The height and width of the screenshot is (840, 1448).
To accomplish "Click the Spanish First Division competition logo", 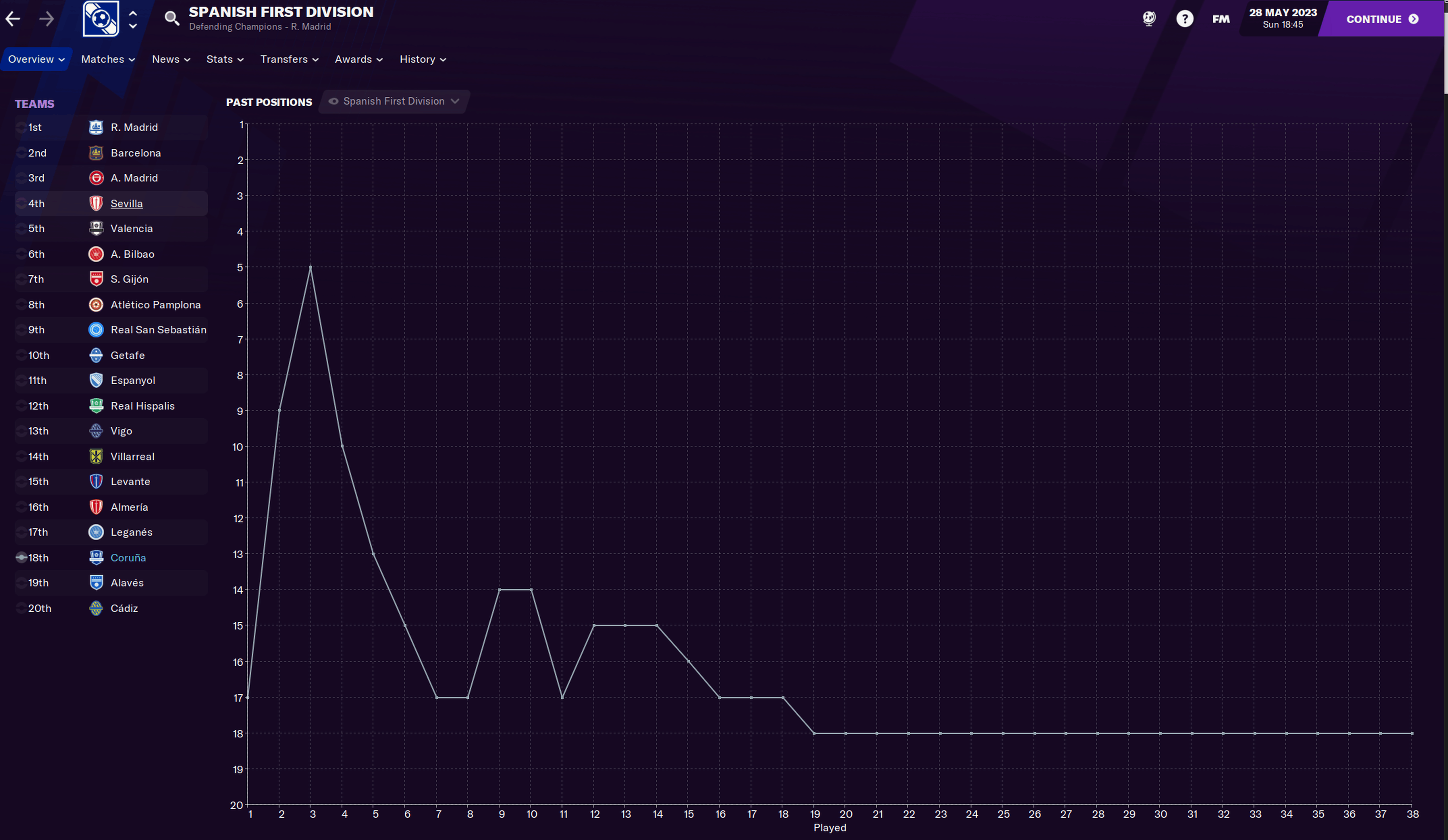I will point(101,18).
